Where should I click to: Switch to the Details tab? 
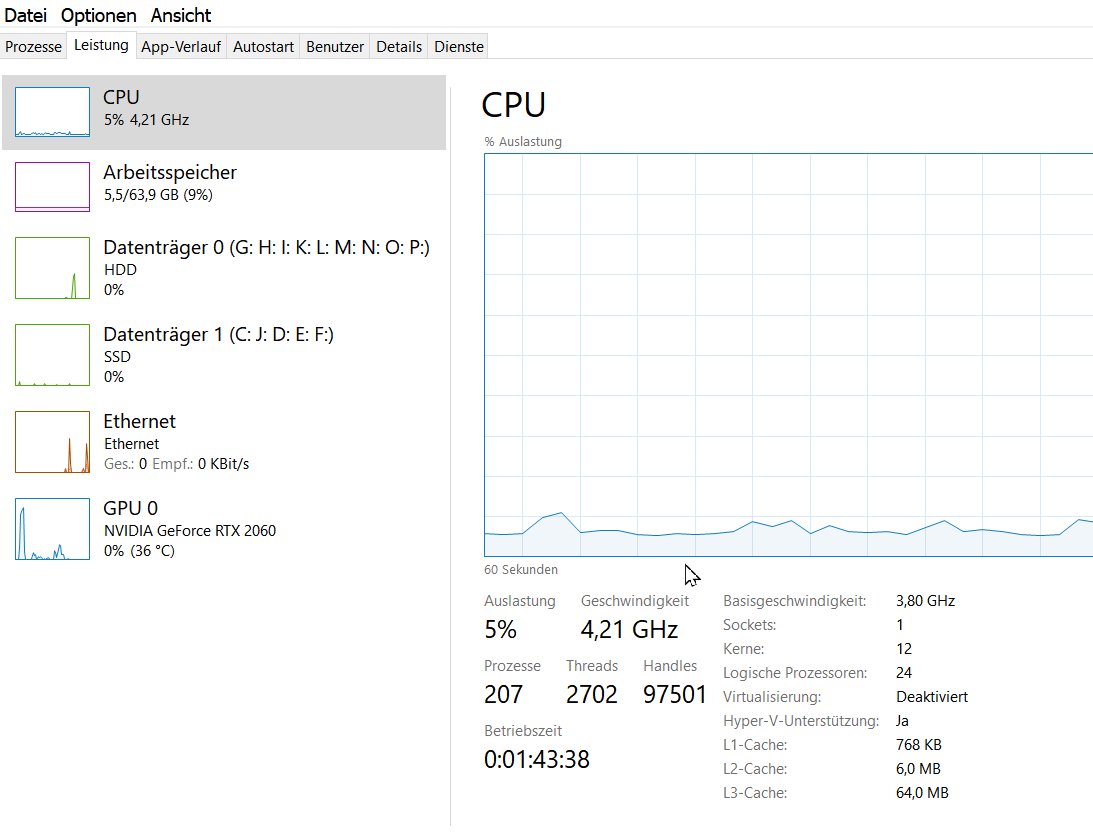click(x=399, y=47)
